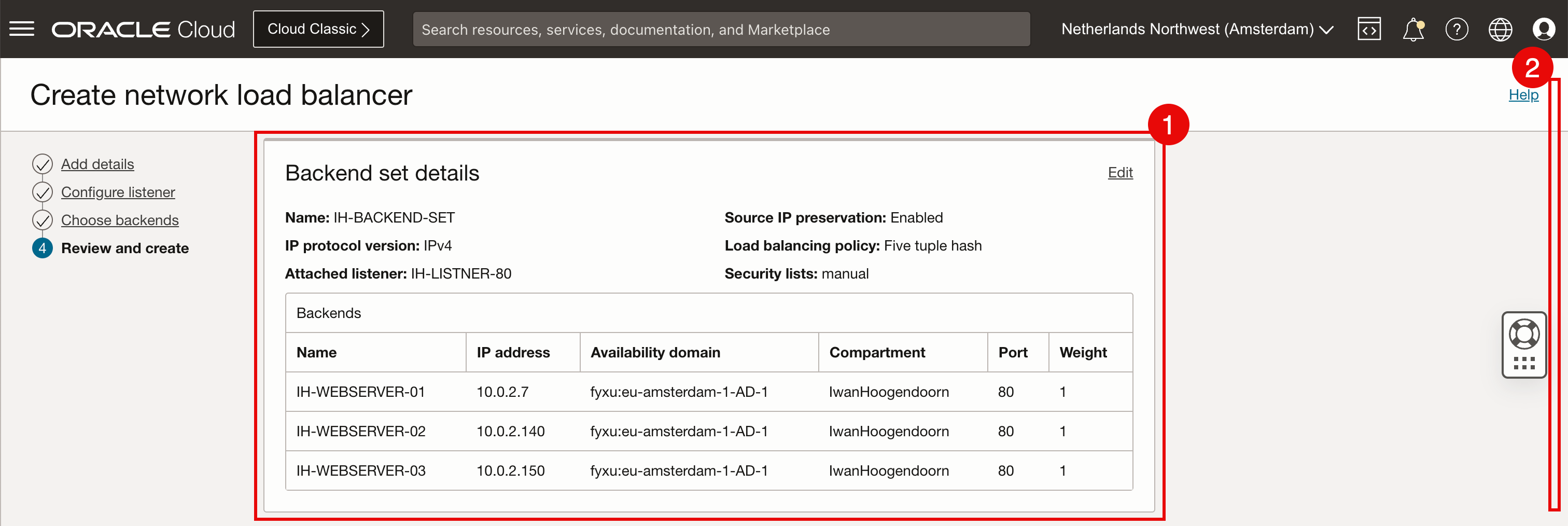Click the search resources input field
This screenshot has height=526, width=1568.
[x=721, y=29]
